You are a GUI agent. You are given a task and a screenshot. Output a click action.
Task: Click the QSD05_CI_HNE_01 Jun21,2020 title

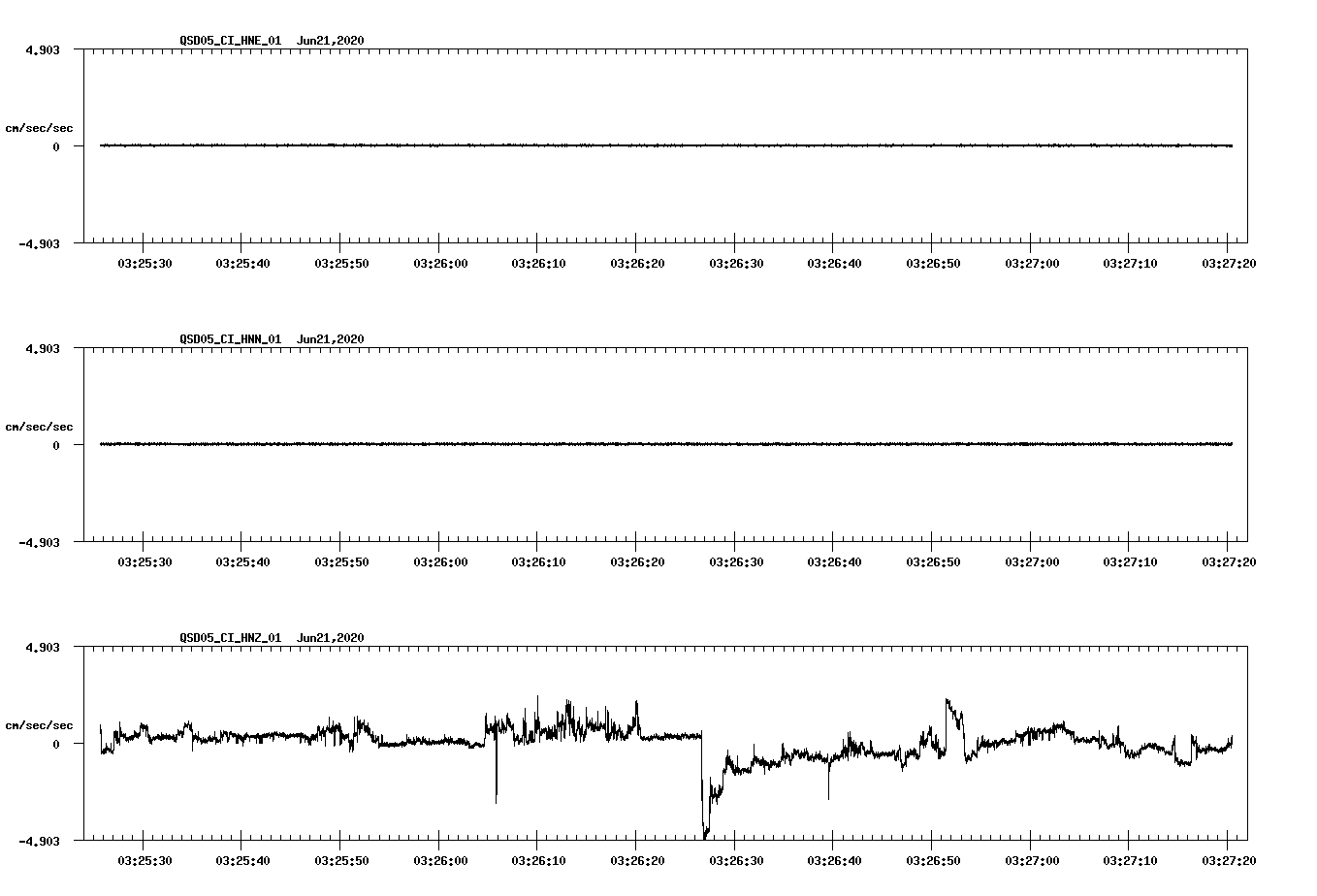tap(273, 41)
